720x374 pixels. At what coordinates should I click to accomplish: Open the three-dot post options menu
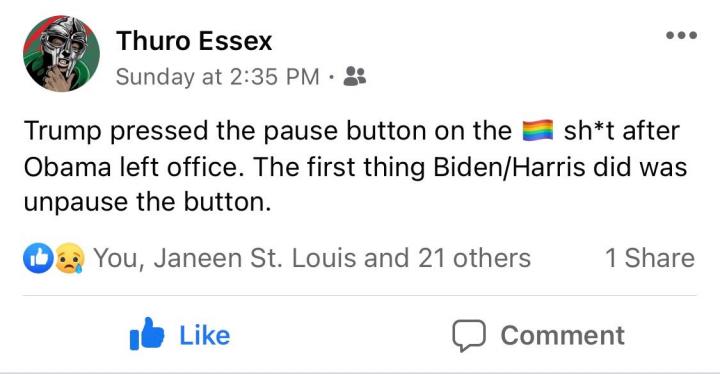click(682, 35)
